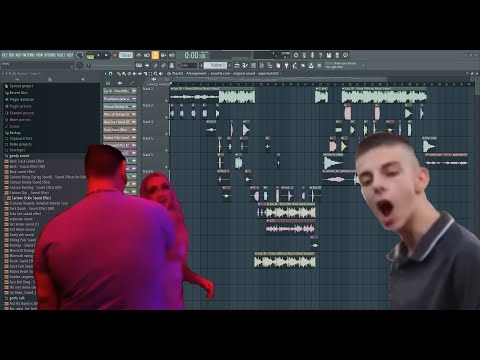This screenshot has width=480, height=360.
Task: Click the view piano roll icon
Action: click(245, 65)
